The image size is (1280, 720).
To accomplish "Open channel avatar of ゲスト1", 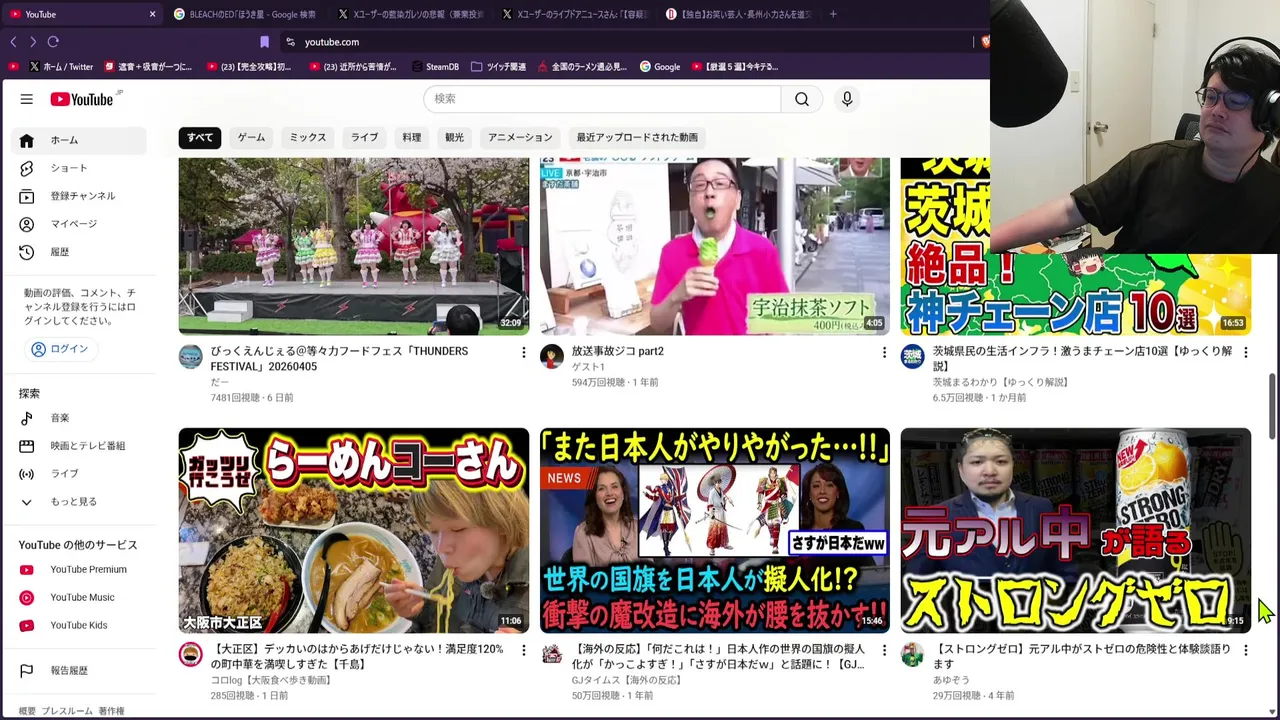I will tap(552, 357).
